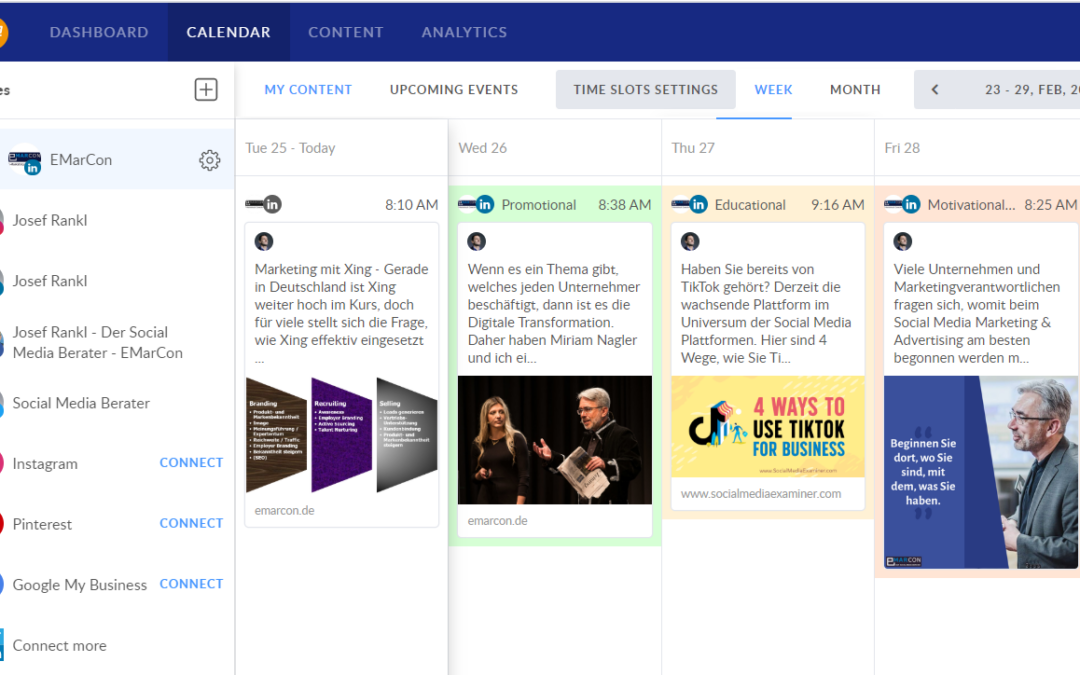This screenshot has height=675, width=1080.
Task: Switch to the Month view
Action: [x=855, y=90]
